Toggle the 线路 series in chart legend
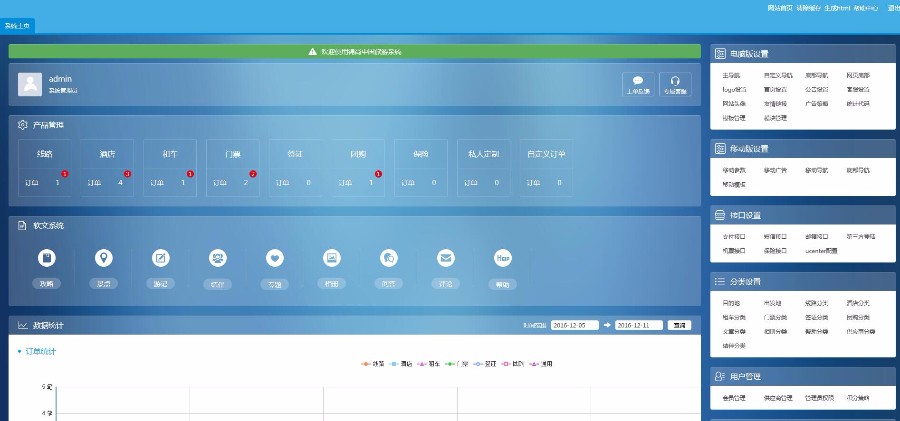This screenshot has width=900, height=421. 373,364
